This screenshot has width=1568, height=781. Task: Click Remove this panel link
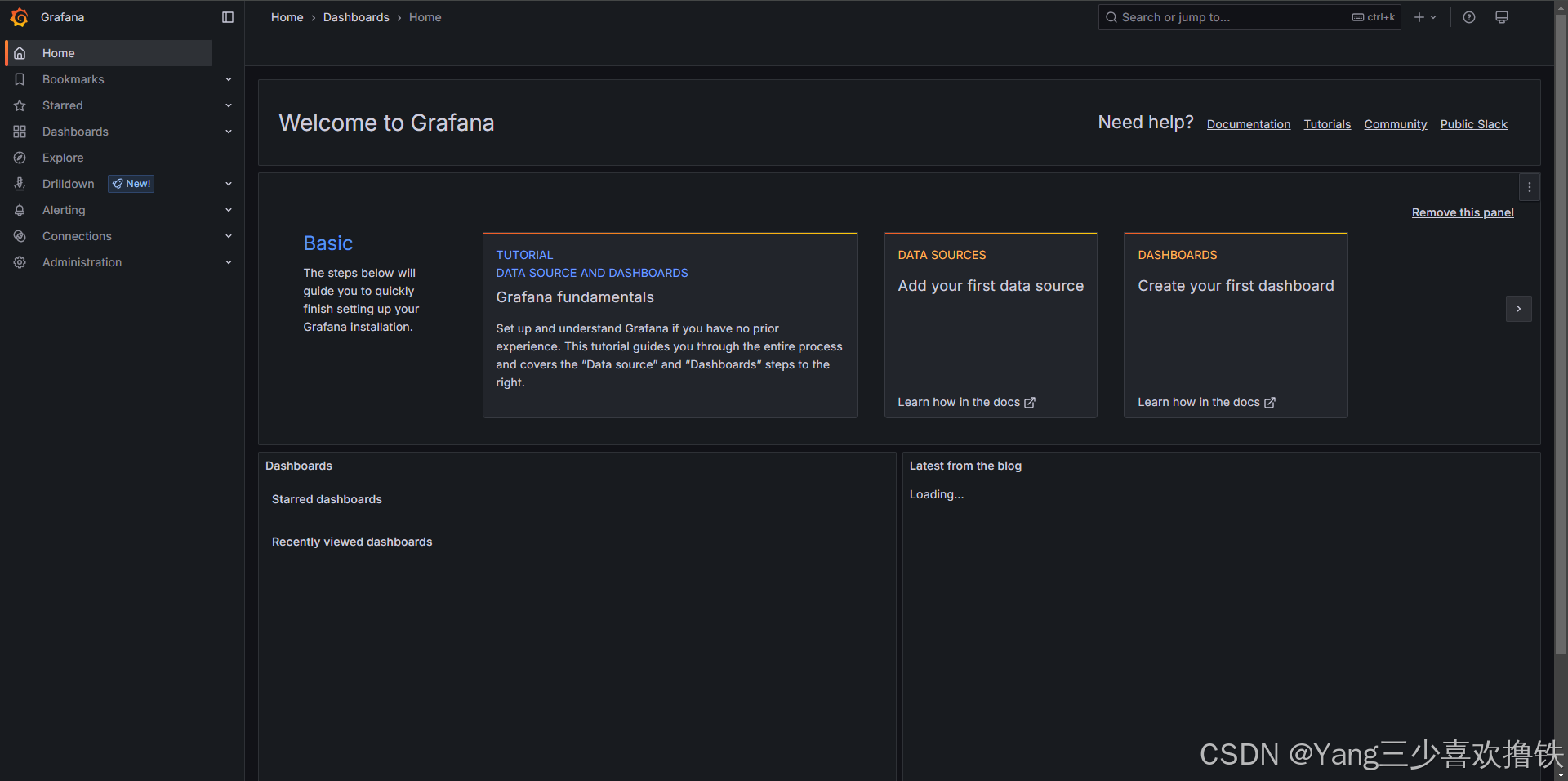[x=1463, y=212]
